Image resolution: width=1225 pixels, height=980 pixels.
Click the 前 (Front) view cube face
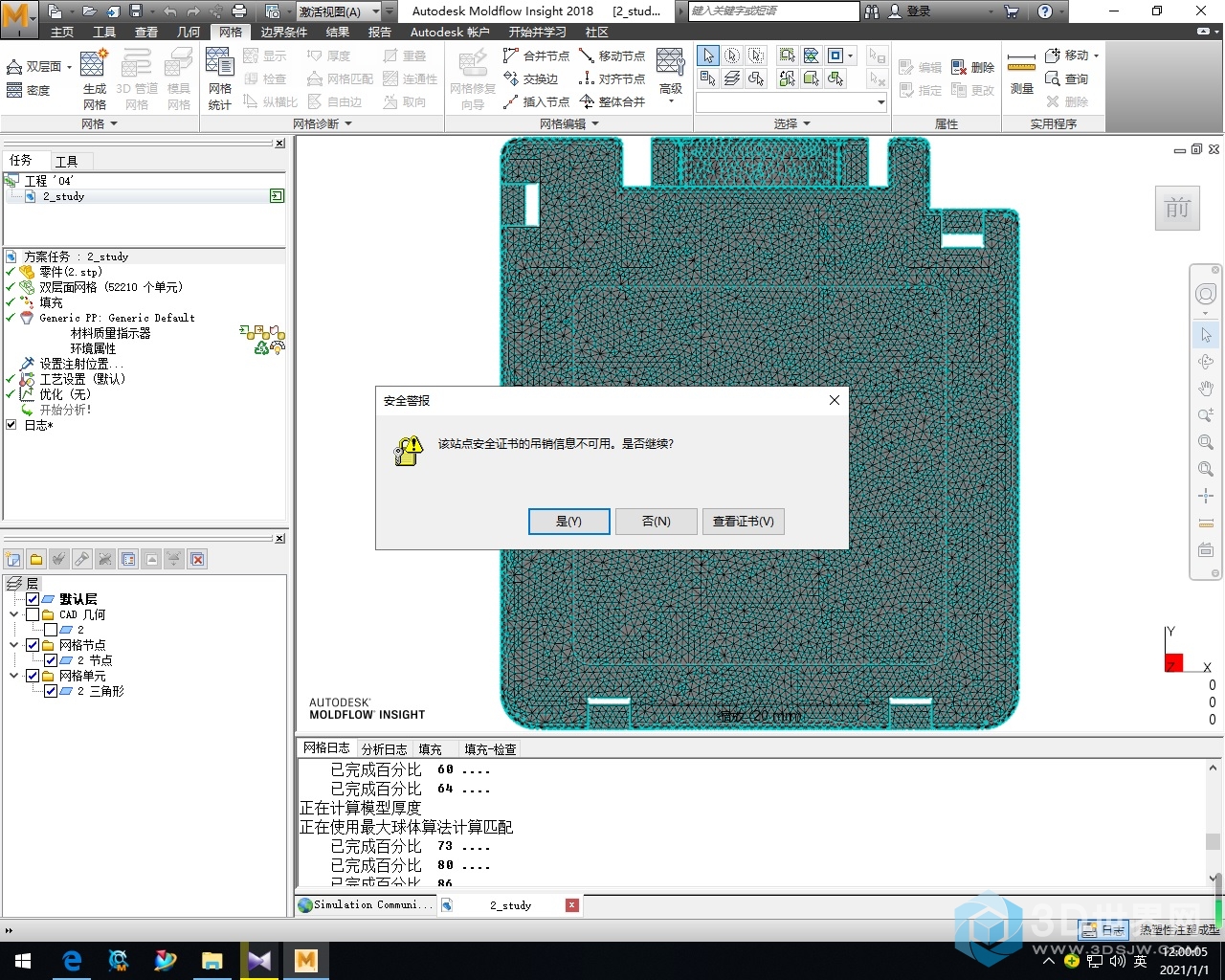[1177, 208]
